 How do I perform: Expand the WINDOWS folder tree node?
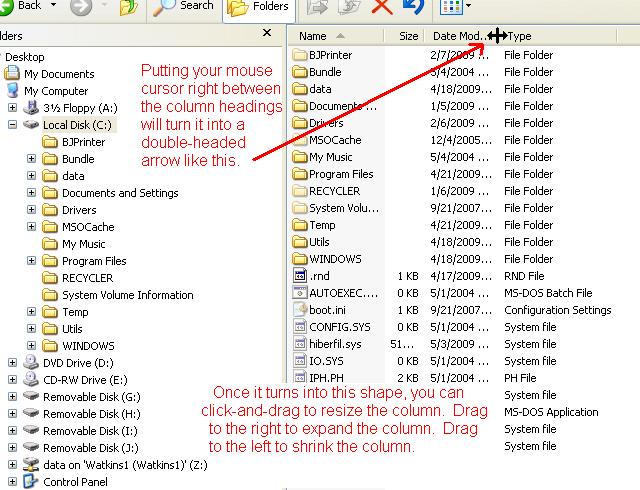[x=32, y=346]
